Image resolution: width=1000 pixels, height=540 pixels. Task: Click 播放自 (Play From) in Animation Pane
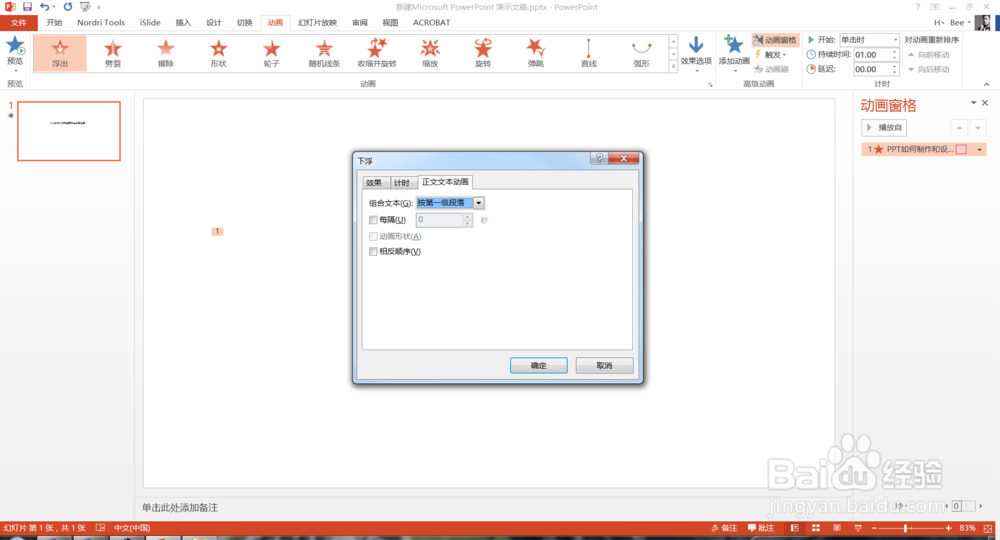click(x=884, y=128)
